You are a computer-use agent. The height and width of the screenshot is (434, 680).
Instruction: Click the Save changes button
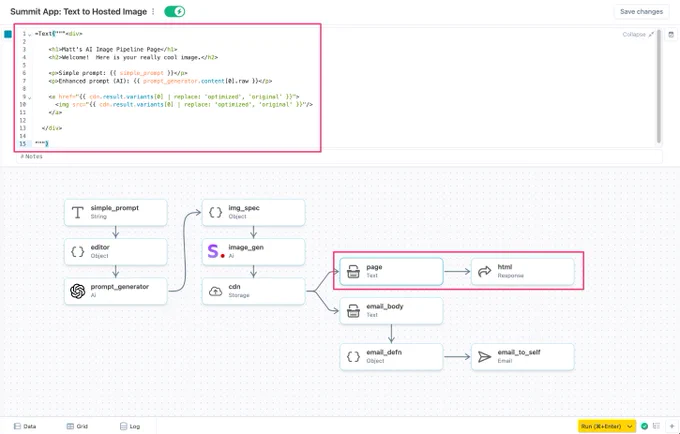(641, 12)
